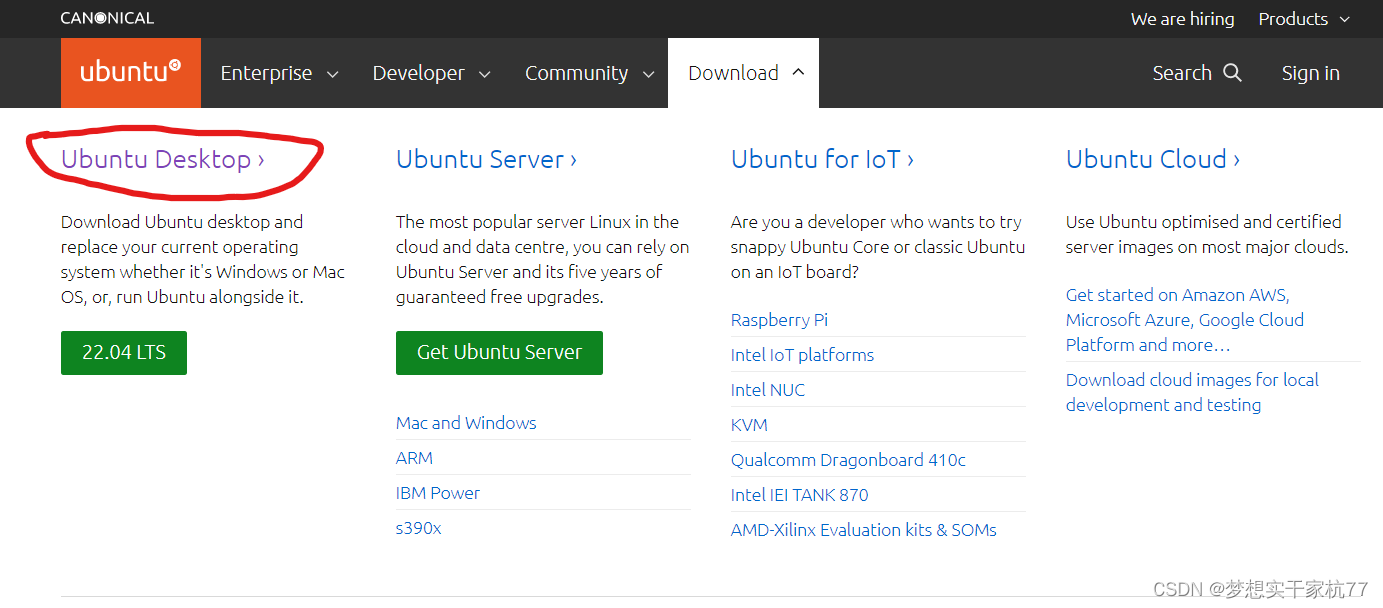
Task: Open the IBM Power link
Action: point(438,493)
